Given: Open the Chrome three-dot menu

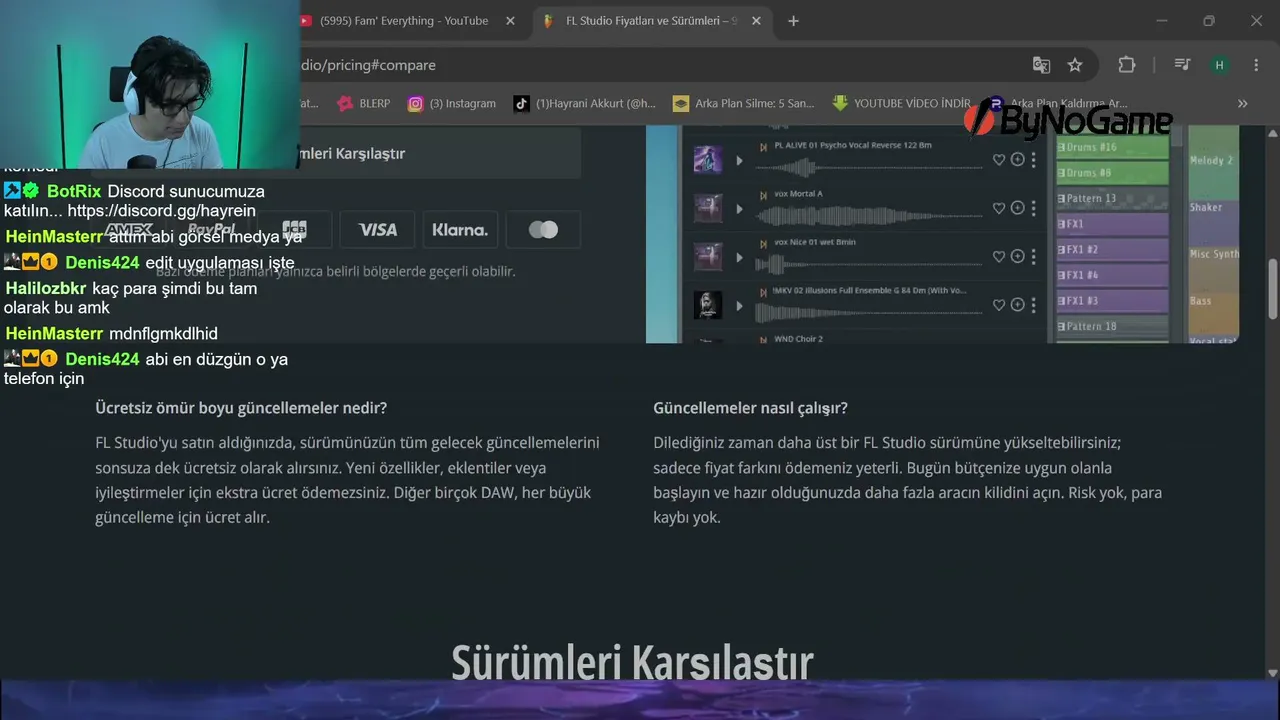Looking at the screenshot, I should pos(1256,65).
